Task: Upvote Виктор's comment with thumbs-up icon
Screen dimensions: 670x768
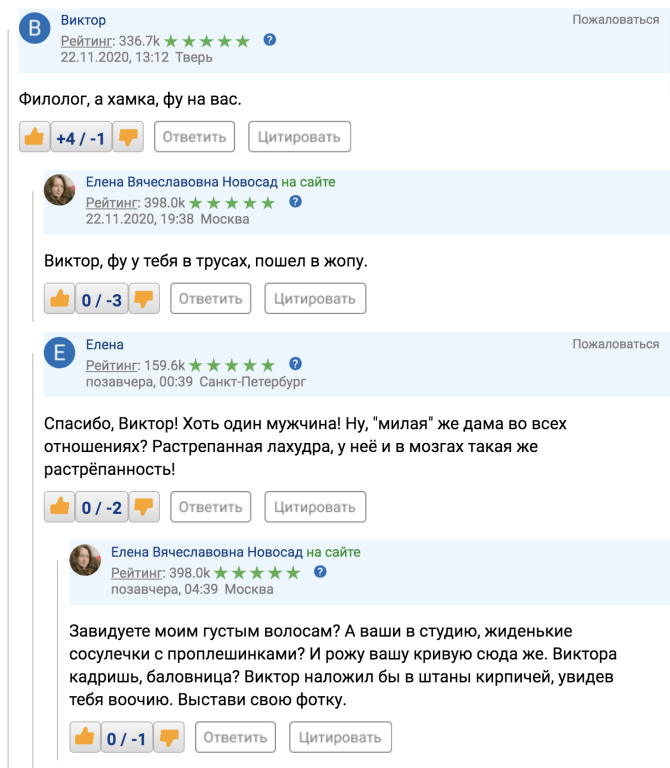Action: pyautogui.click(x=35, y=137)
